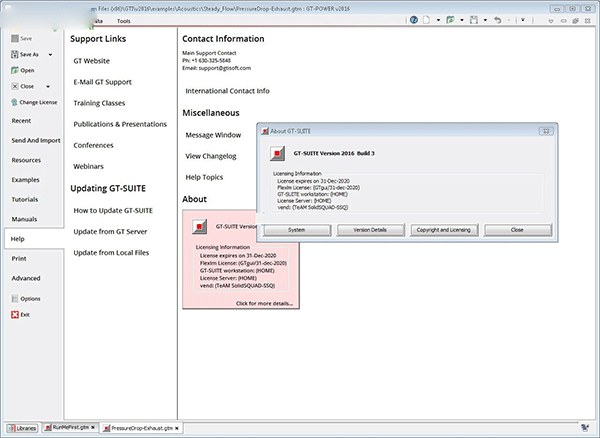Open the Tools menu in the menu bar
The height and width of the screenshot is (438, 600).
point(124,21)
